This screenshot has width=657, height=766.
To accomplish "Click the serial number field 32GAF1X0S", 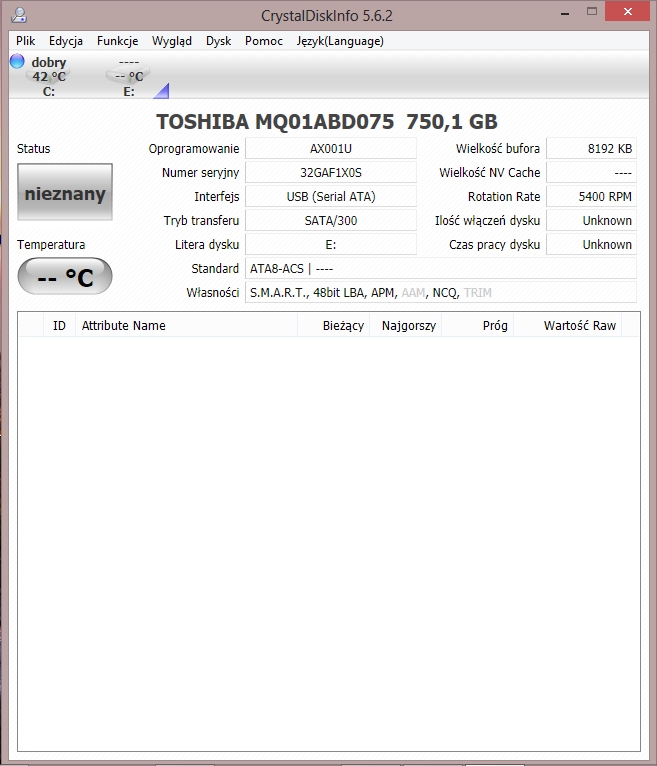I will [331, 172].
